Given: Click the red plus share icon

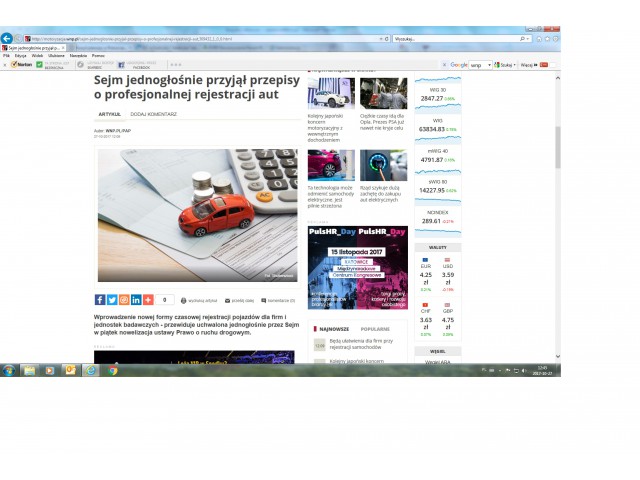Looking at the screenshot, I should tap(148, 300).
